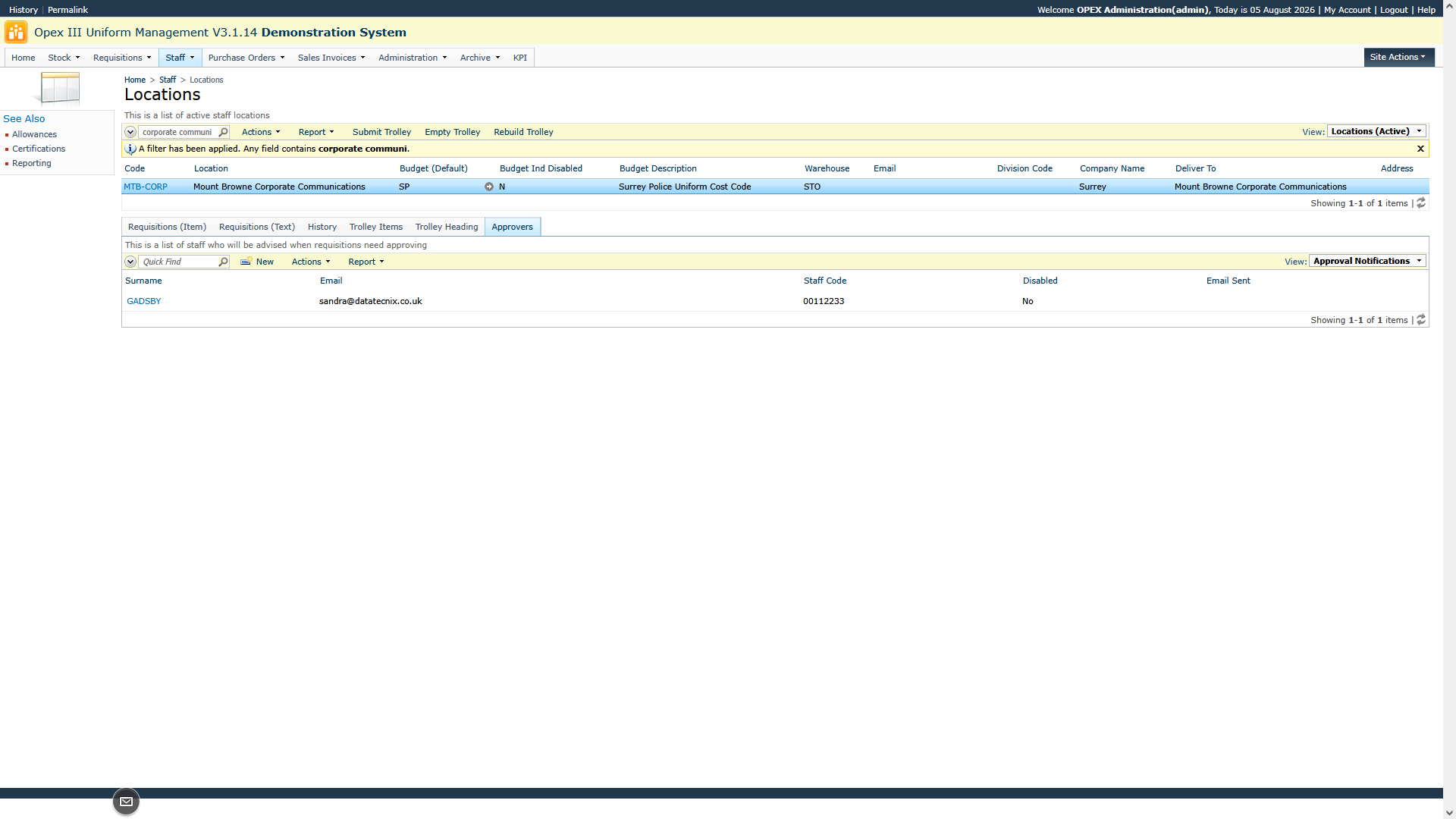Open the Sales Invoices menu
The image size is (1456, 819).
(x=331, y=58)
